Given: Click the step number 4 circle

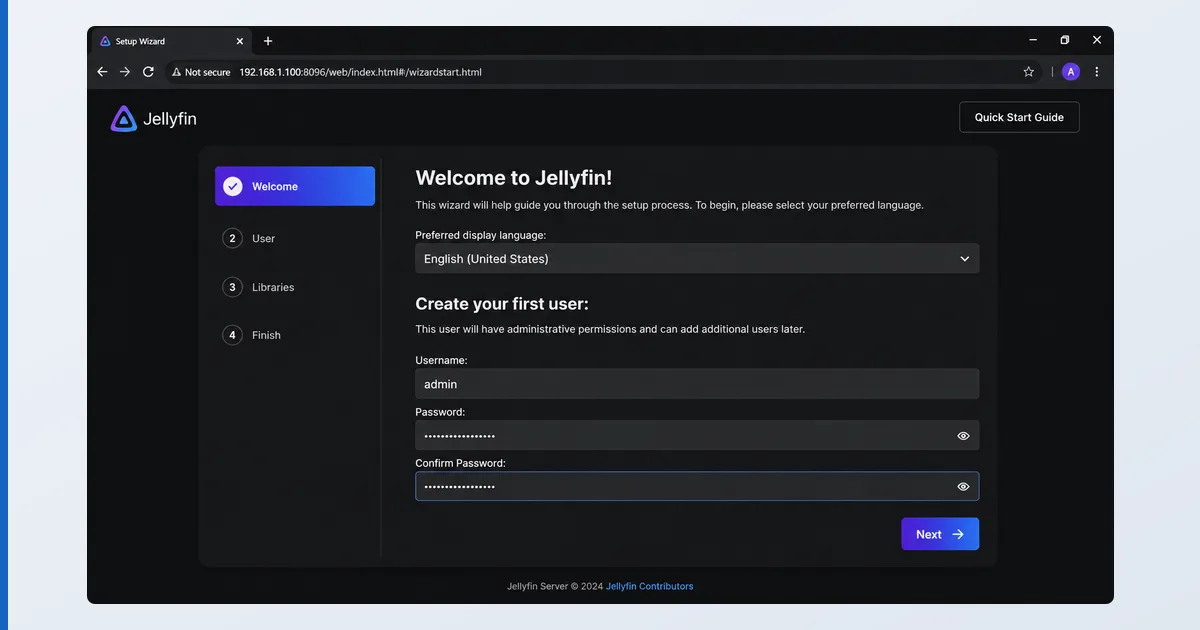Looking at the screenshot, I should tap(233, 335).
